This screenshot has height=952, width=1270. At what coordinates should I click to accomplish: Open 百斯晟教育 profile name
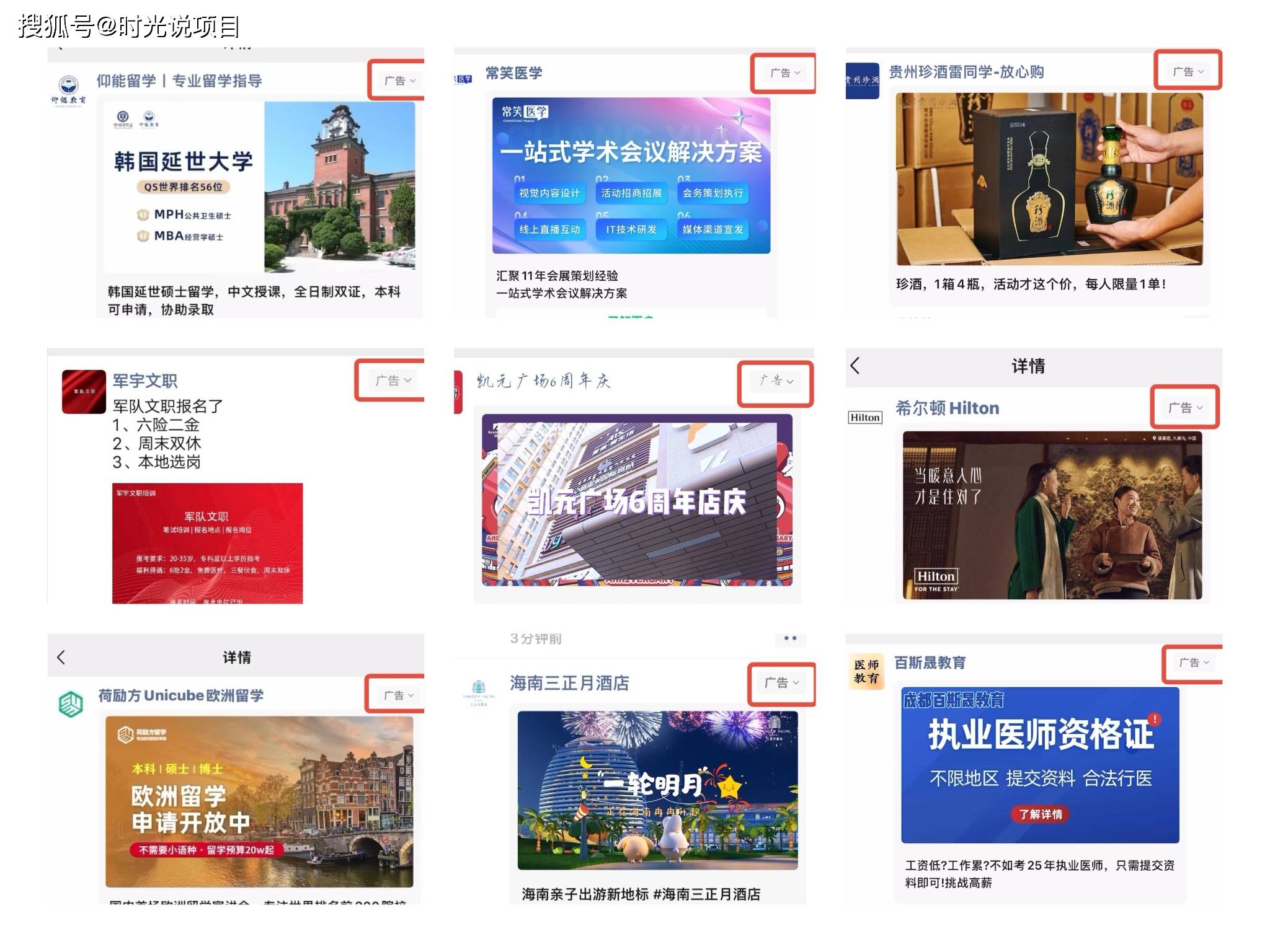[x=930, y=663]
